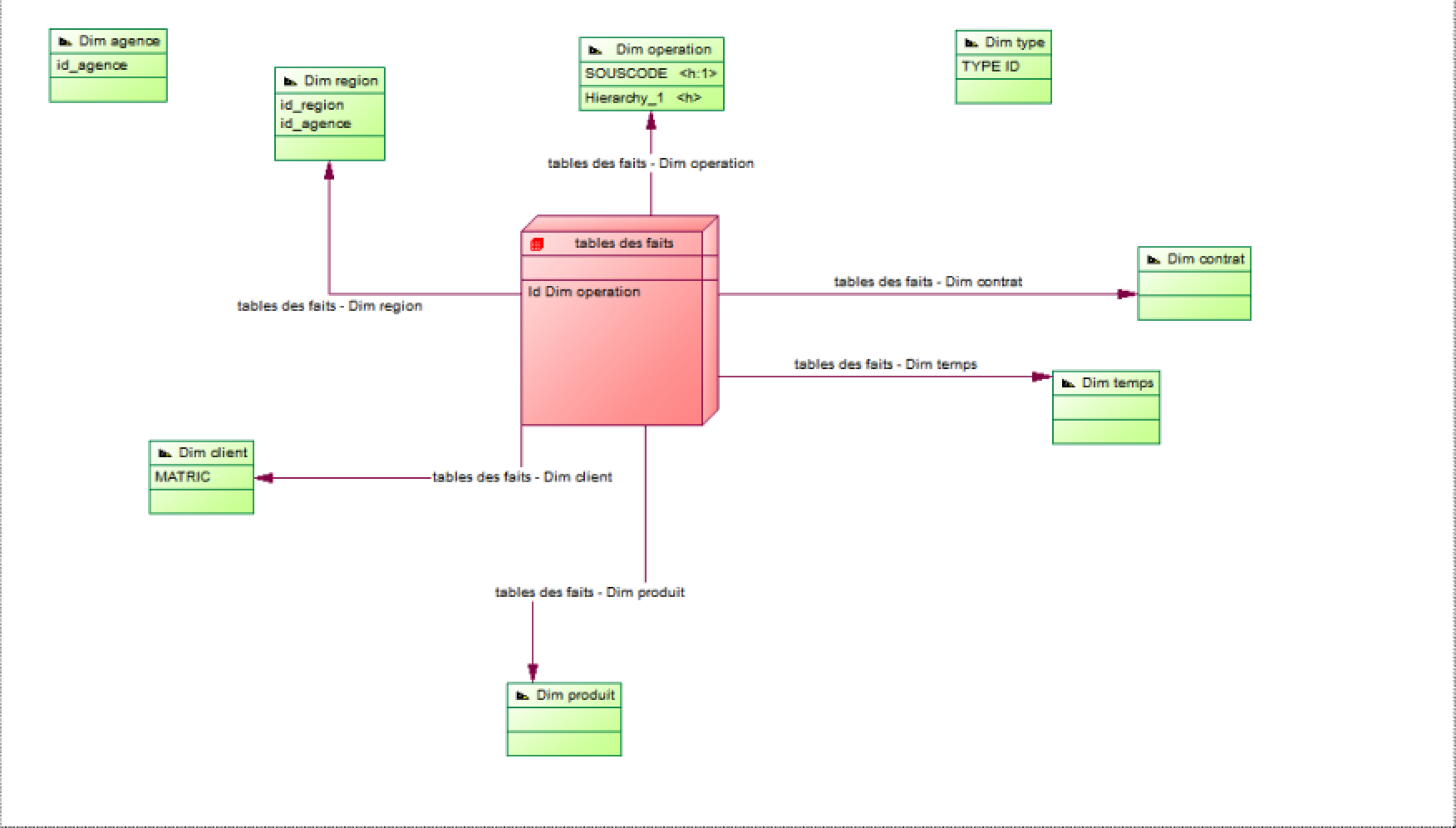1456x828 pixels.
Task: Select the Hierarchy_1 row in Dim operation
Action: (652, 97)
